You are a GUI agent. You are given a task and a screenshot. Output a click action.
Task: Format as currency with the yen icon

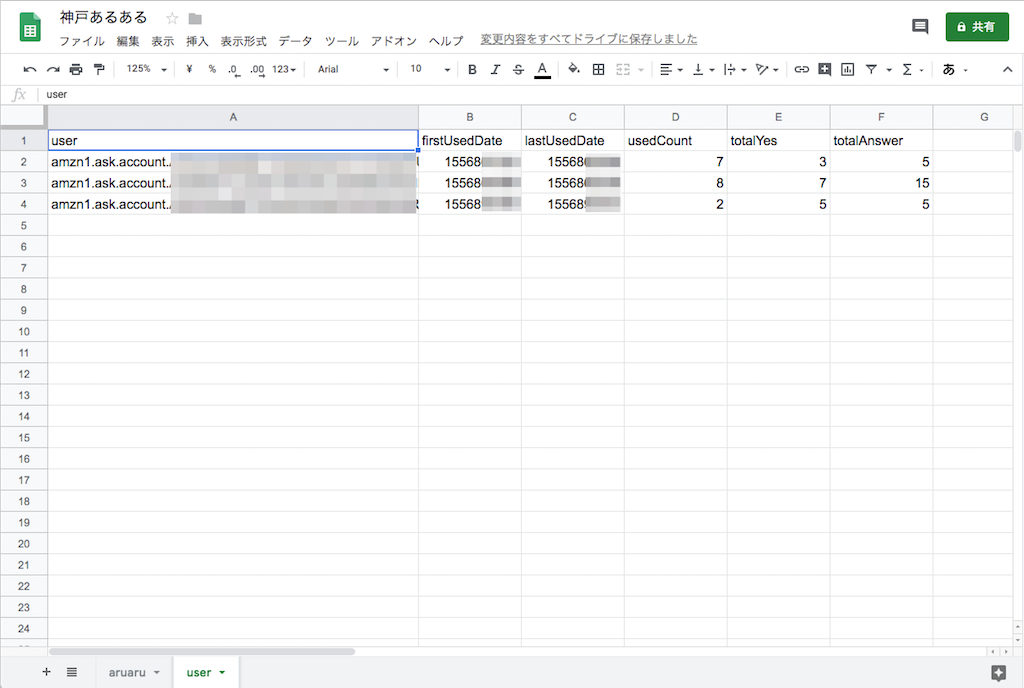pyautogui.click(x=189, y=69)
